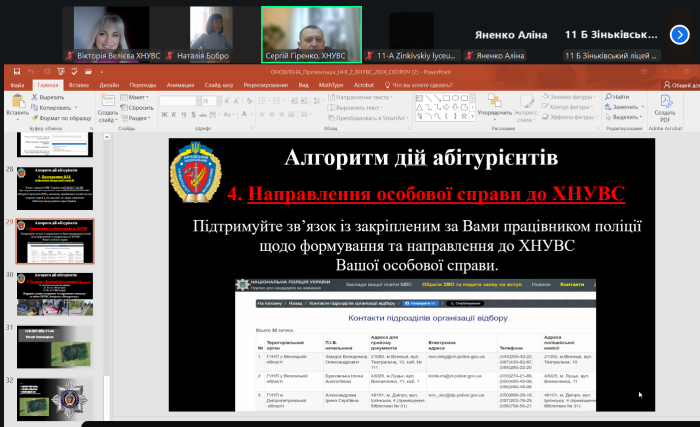Switch to the MathType ribbon tab
Image resolution: width=700 pixels, height=427 pixels.
point(331,85)
